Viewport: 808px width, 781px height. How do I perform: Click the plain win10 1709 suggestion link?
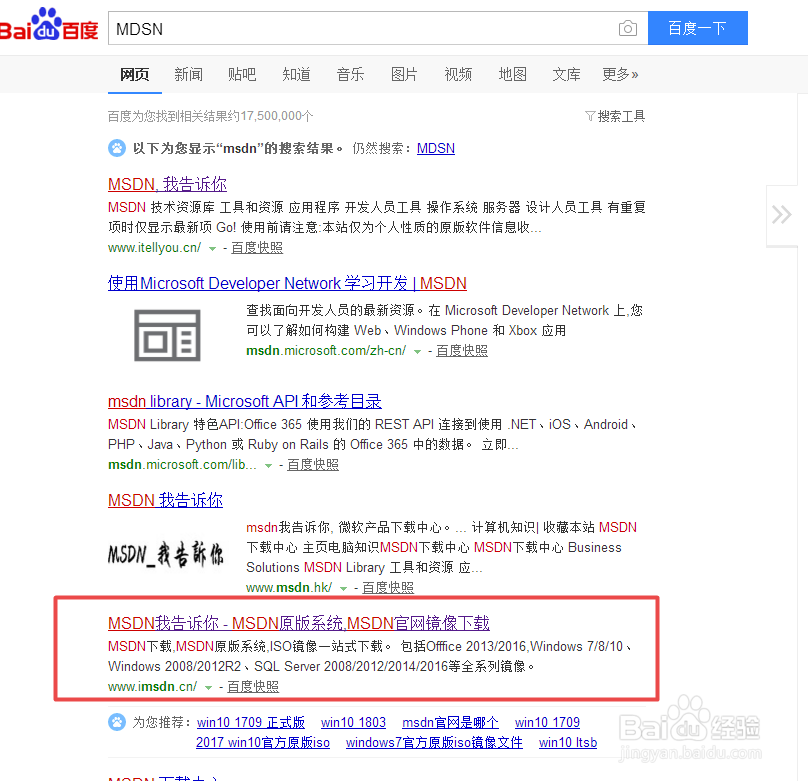pos(547,722)
